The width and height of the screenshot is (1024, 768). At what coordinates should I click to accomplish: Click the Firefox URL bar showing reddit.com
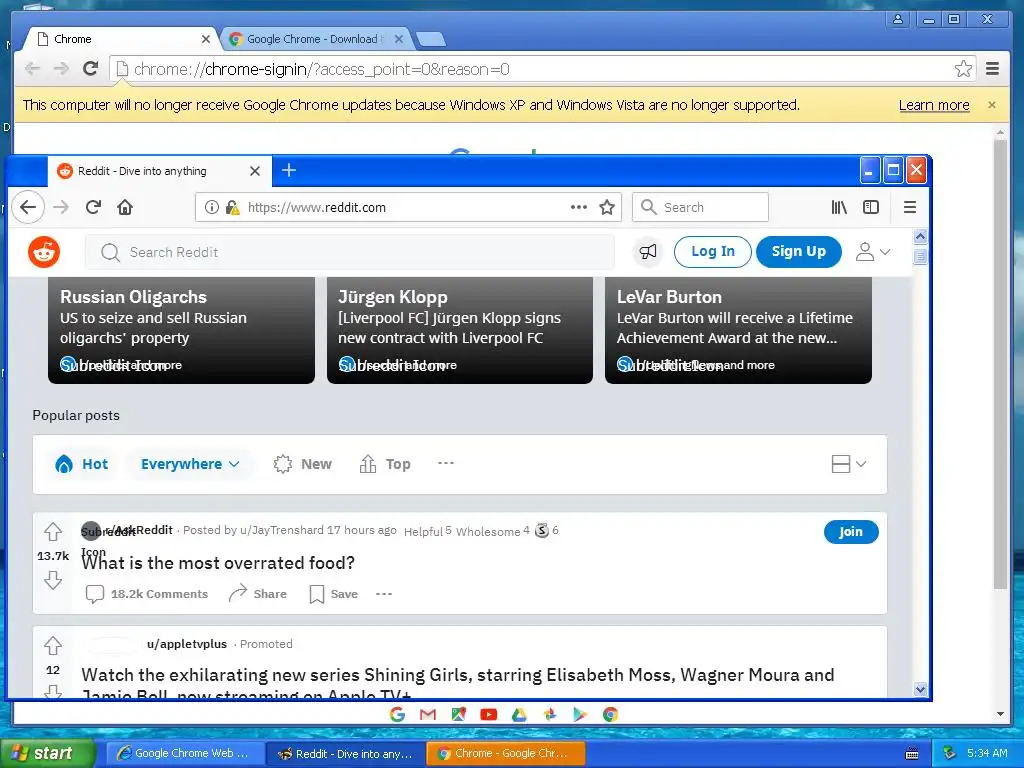(408, 208)
